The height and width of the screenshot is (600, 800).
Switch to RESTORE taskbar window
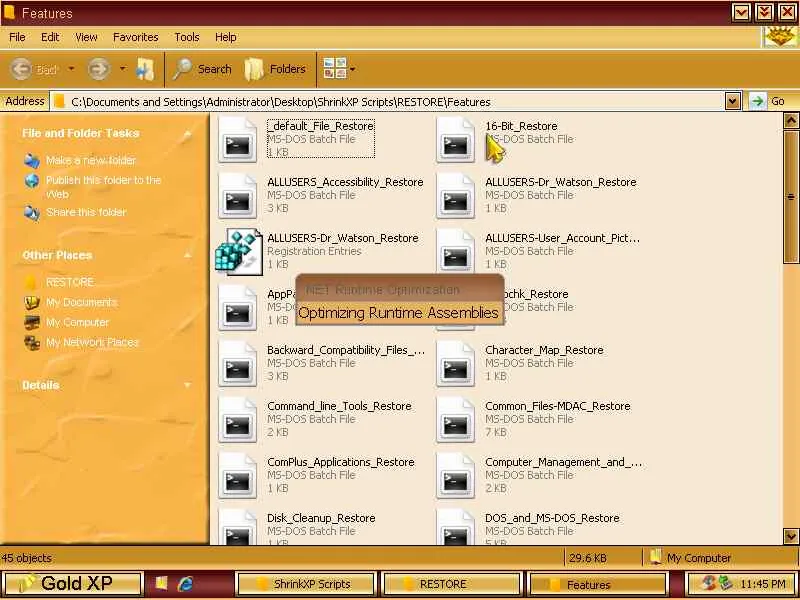451,584
